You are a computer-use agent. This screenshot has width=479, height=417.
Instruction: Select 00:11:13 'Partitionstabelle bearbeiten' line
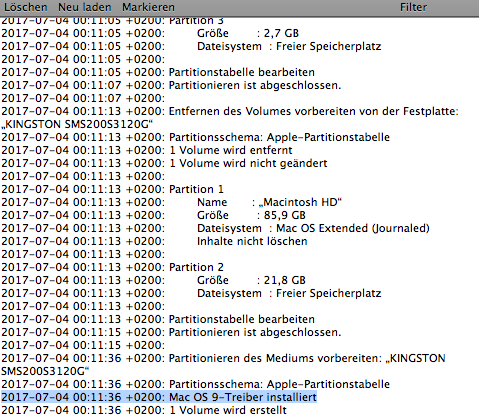click(158, 319)
